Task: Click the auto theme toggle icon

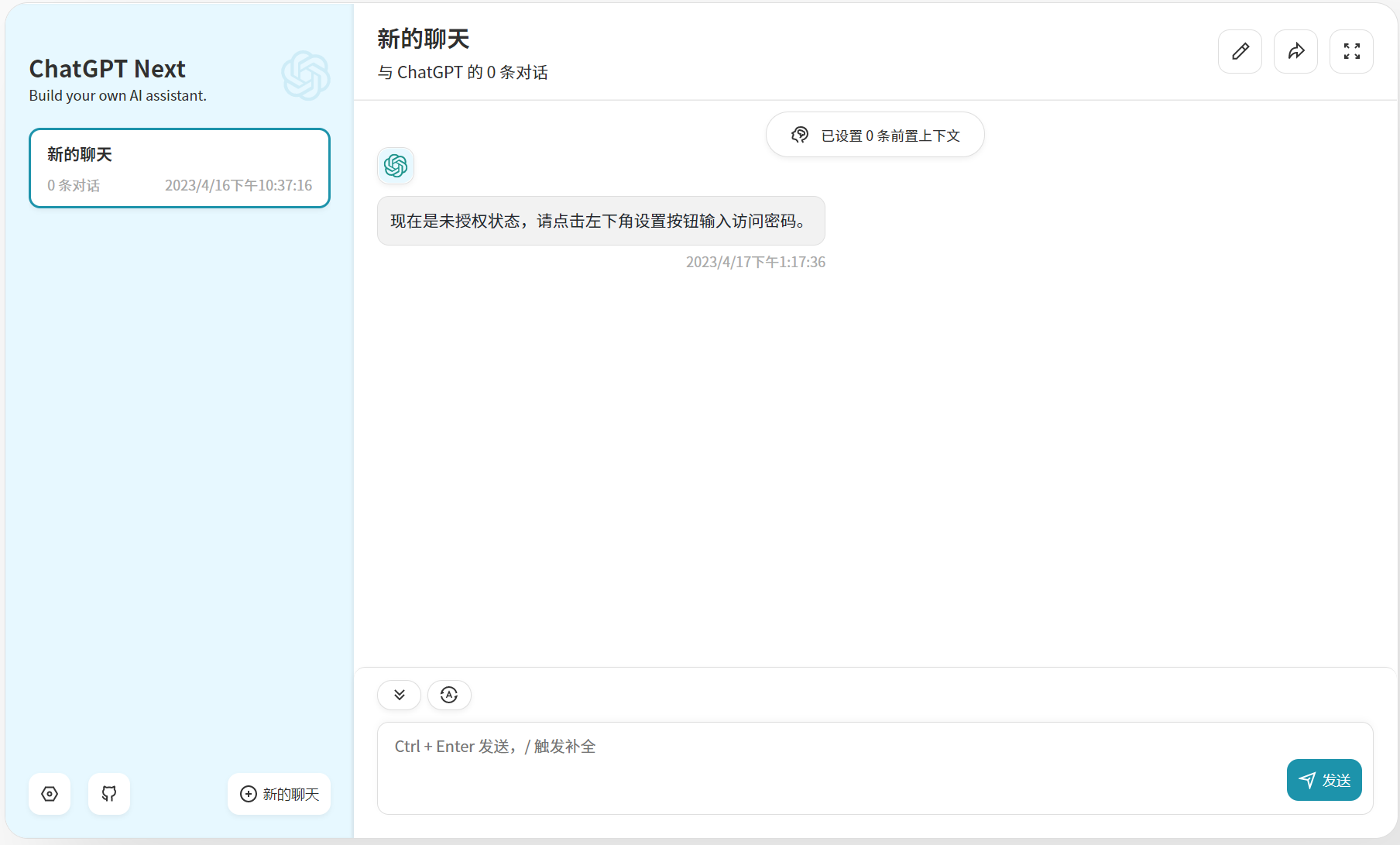Action: (449, 695)
